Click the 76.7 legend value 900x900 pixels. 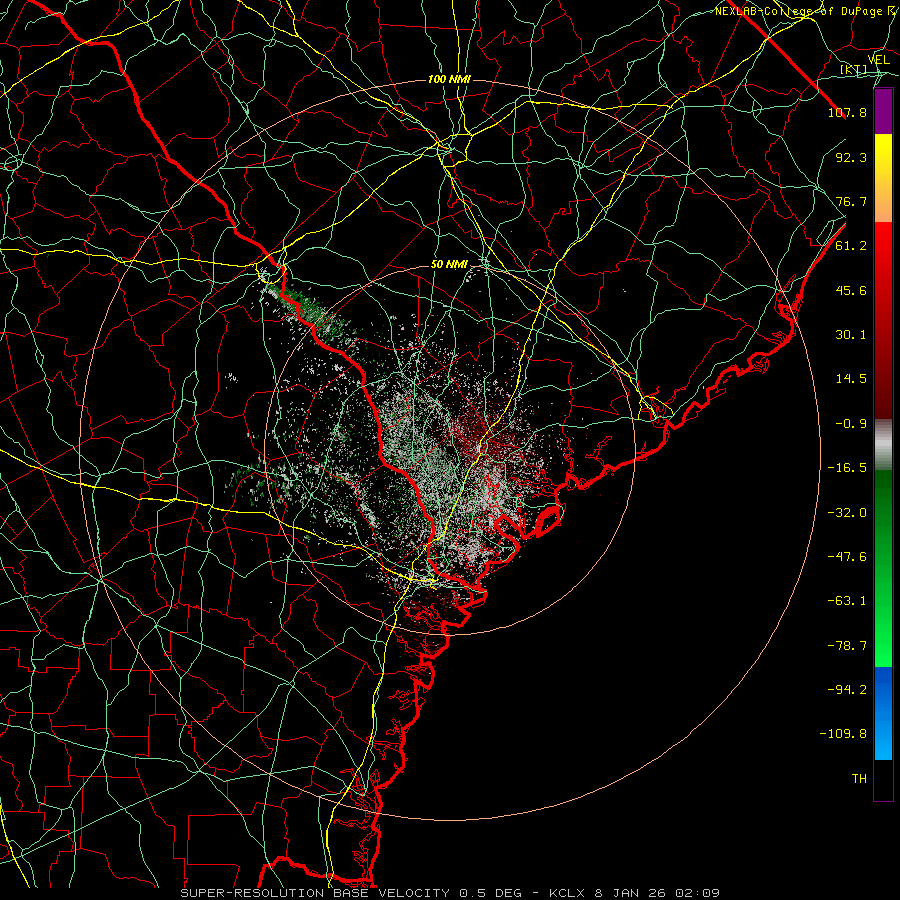(x=851, y=201)
